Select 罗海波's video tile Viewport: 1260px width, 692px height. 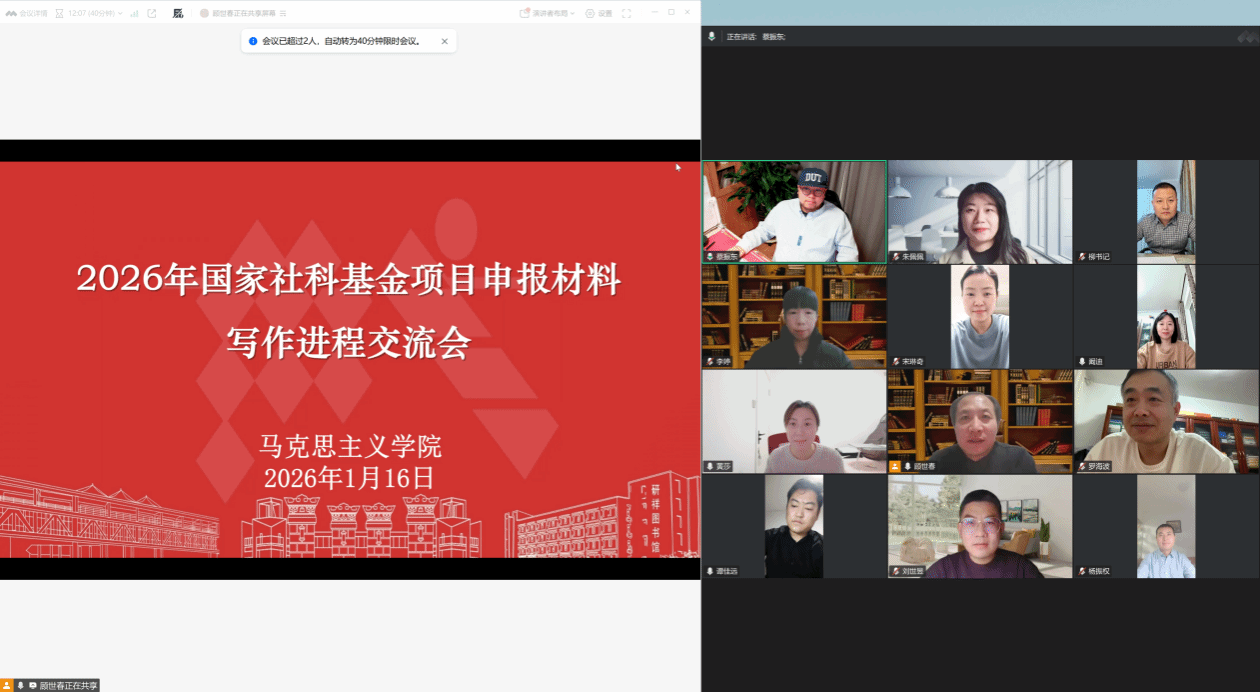(x=1166, y=420)
